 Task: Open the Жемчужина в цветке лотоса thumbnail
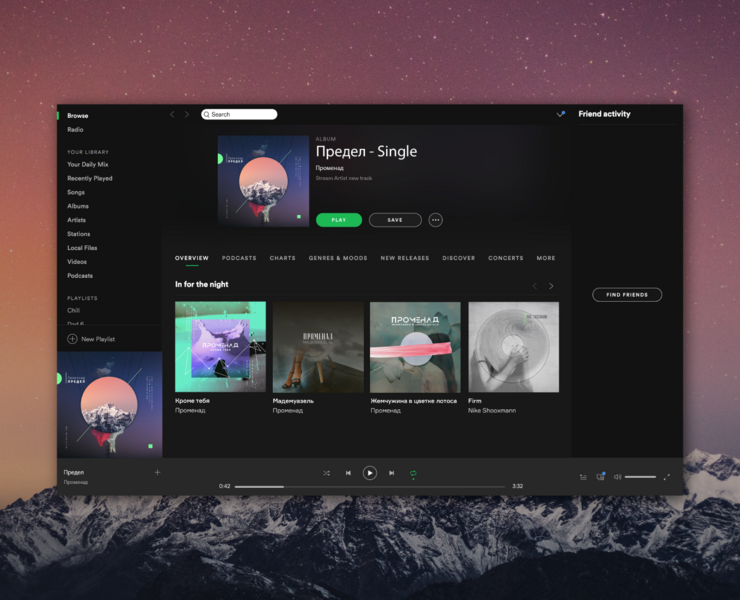click(415, 347)
